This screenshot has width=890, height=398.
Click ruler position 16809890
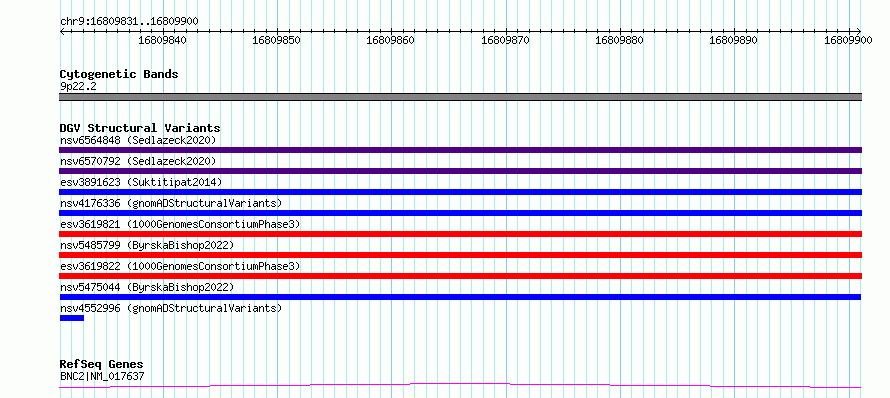click(734, 40)
